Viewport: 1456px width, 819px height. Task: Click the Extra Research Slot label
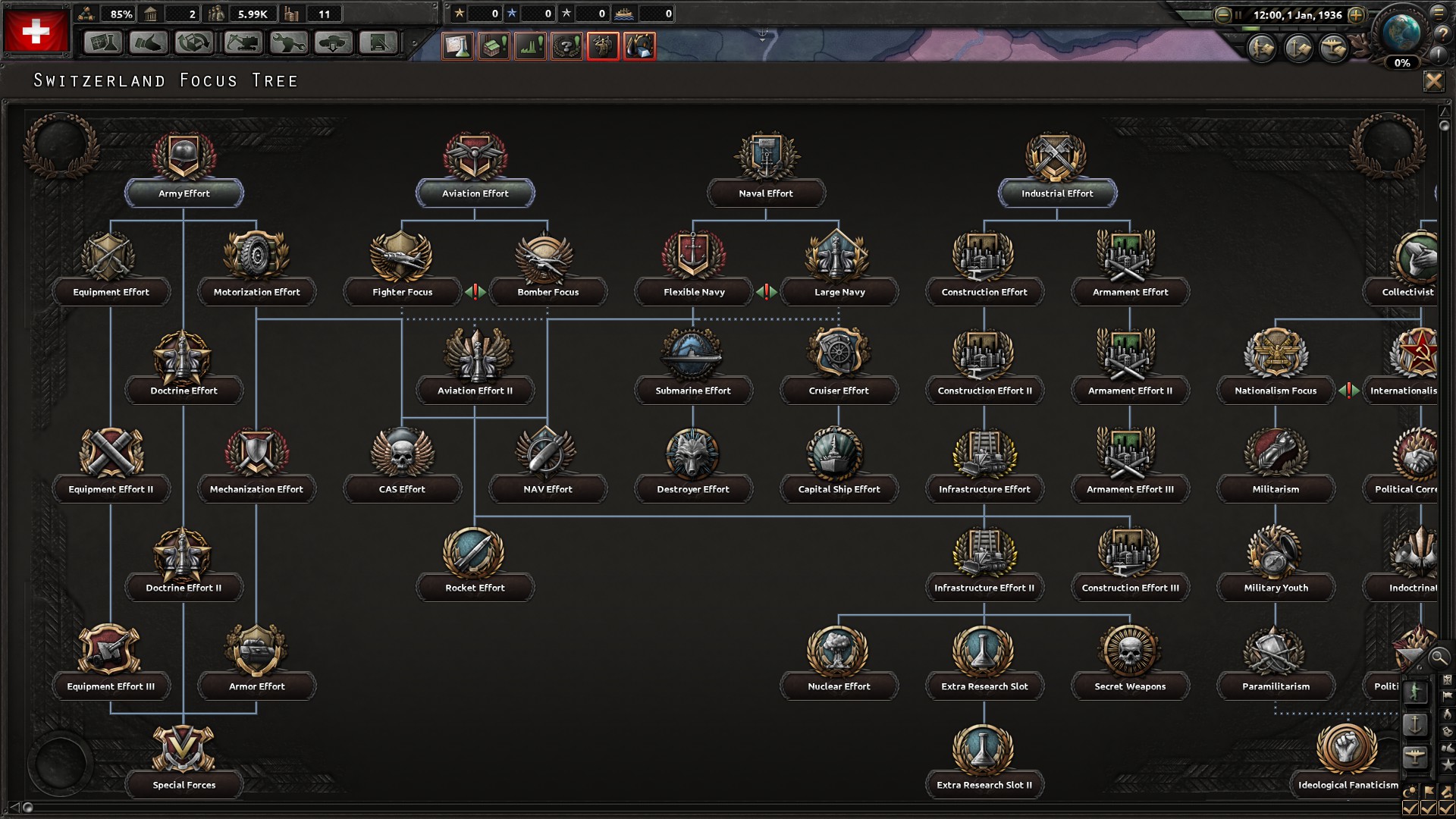984,686
